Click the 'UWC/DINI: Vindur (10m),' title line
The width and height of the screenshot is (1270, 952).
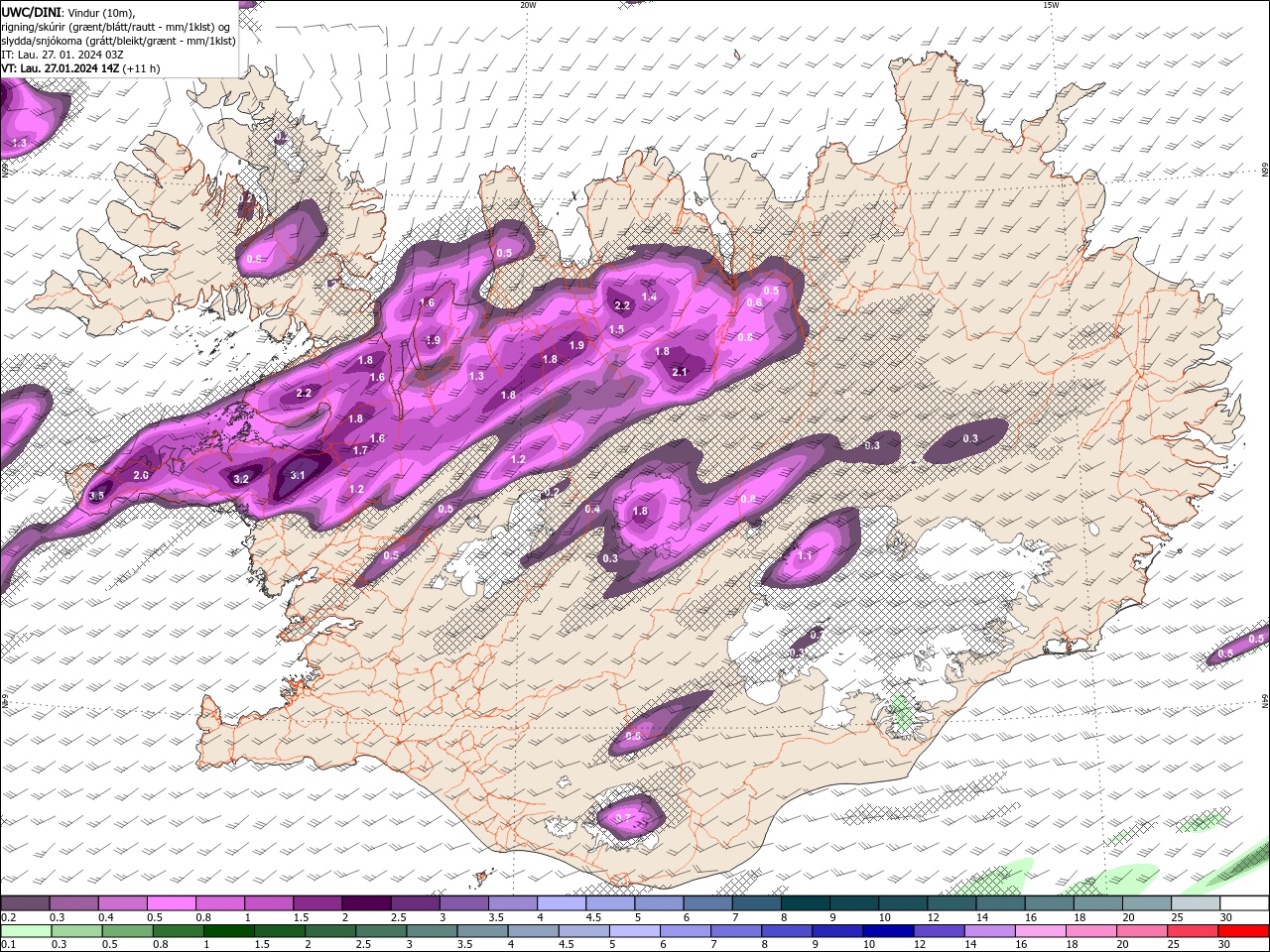click(x=66, y=11)
